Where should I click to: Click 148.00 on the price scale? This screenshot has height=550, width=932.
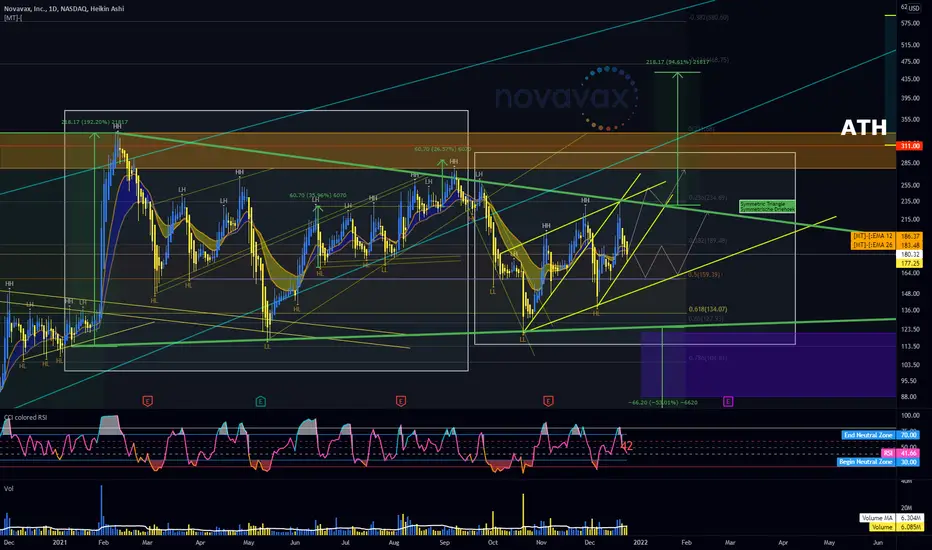click(x=910, y=293)
